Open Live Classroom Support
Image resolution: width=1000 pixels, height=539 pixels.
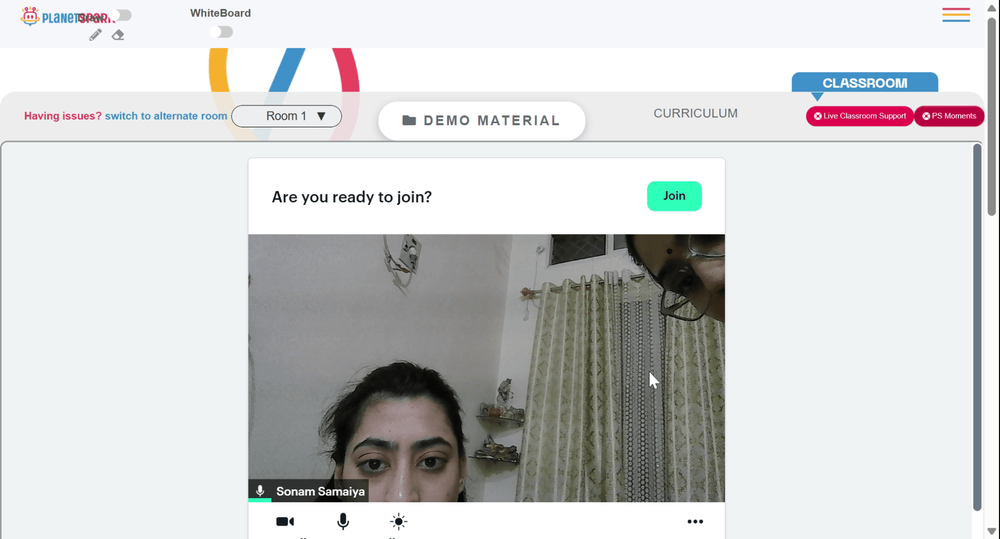tap(860, 116)
